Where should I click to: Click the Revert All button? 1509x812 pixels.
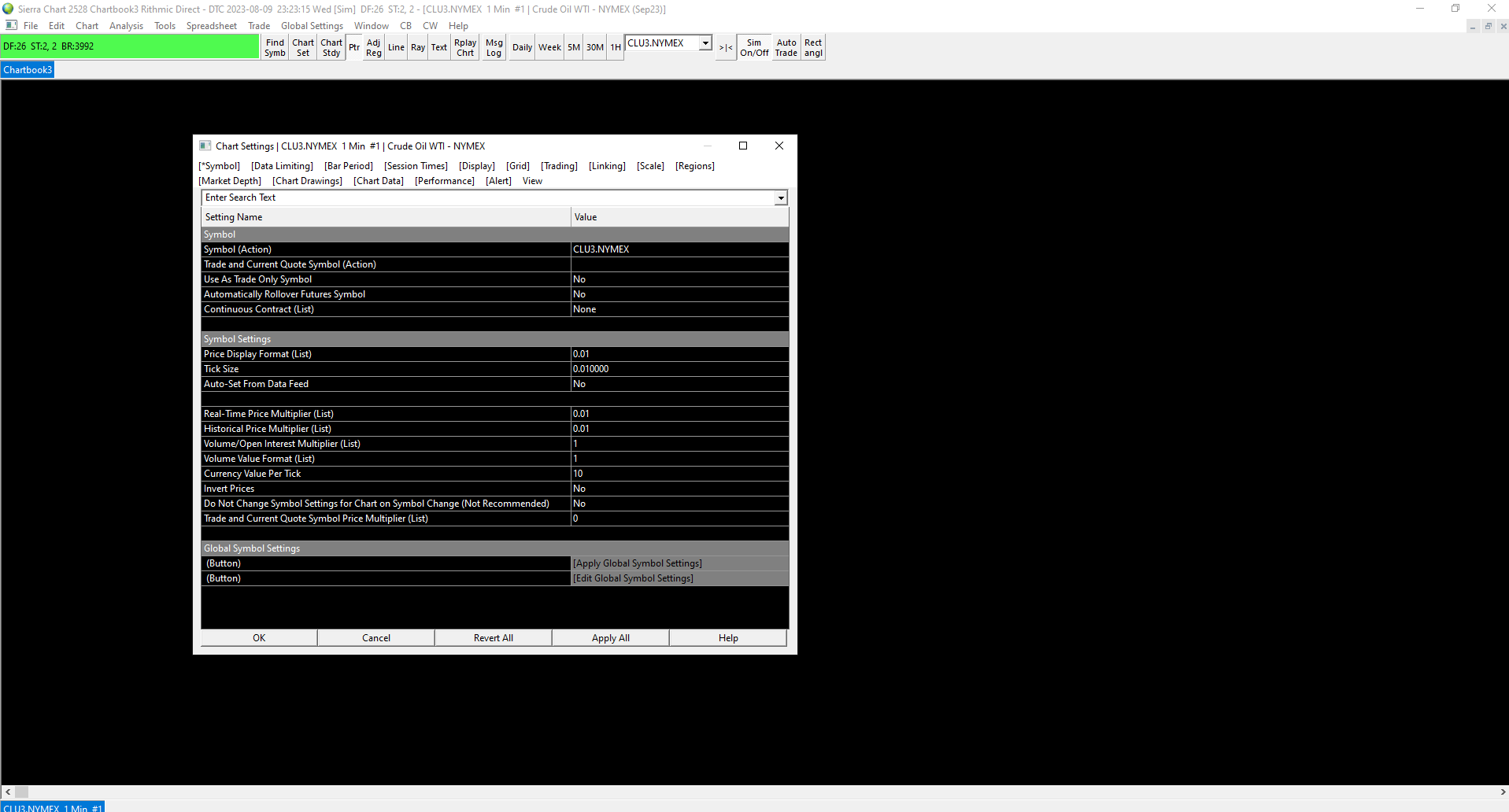click(494, 638)
